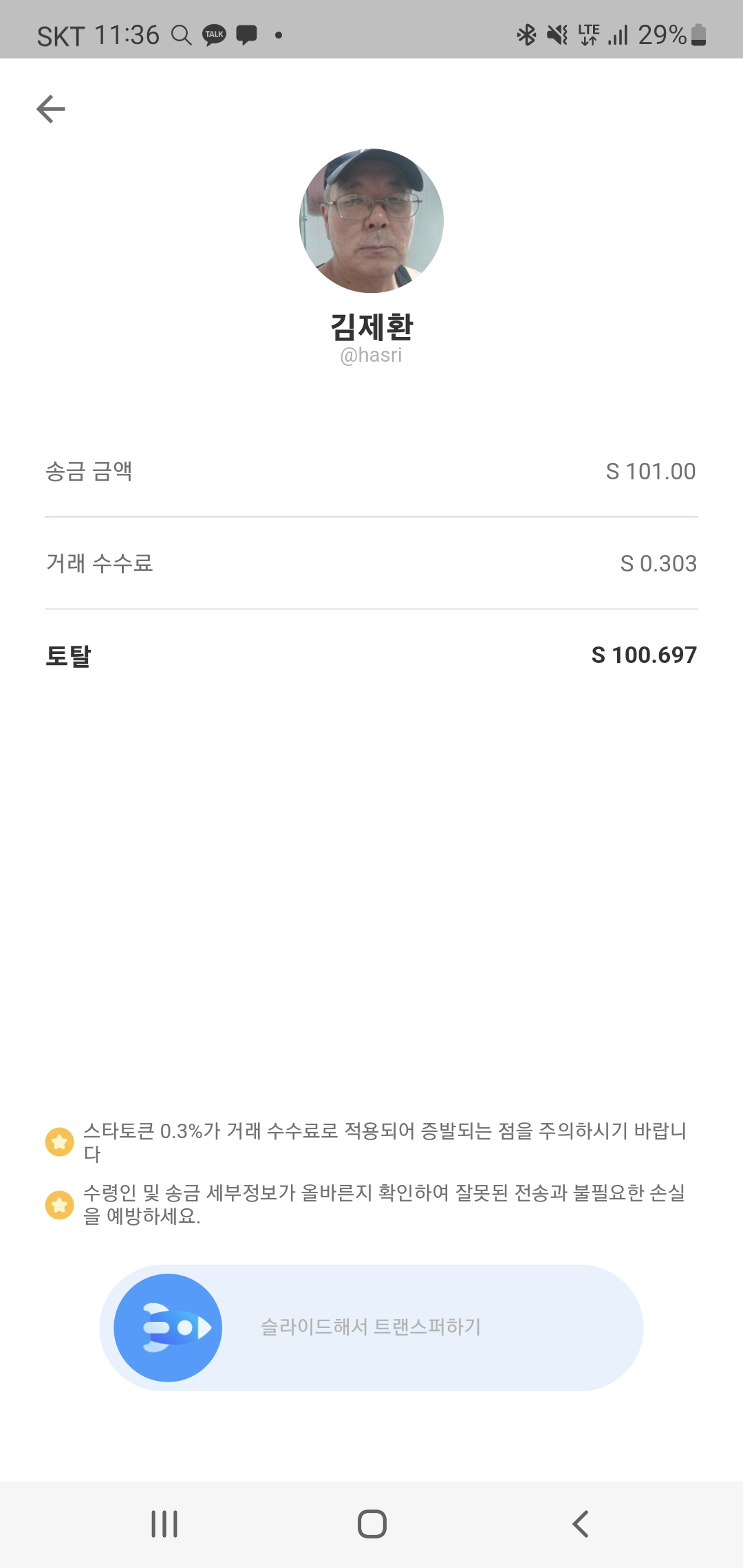Screen dimensions: 743x1568
Task: Tap the Android recent apps button
Action: [164, 1524]
